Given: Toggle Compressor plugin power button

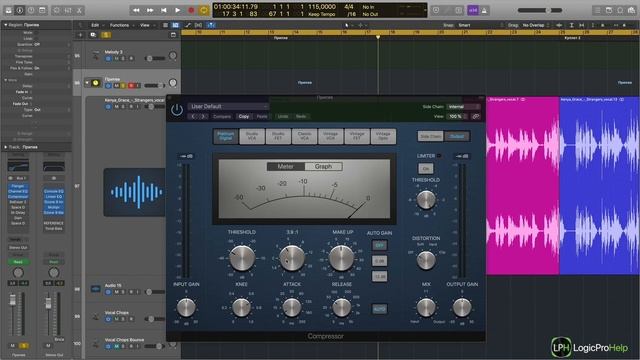Looking at the screenshot, I should tap(177, 110).
